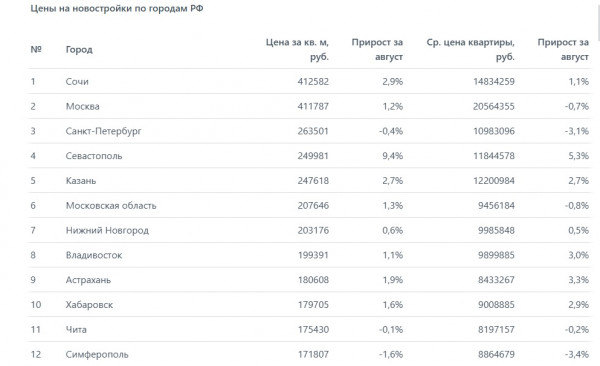Select the Чита city cell
600x366 pixels.
click(x=76, y=330)
